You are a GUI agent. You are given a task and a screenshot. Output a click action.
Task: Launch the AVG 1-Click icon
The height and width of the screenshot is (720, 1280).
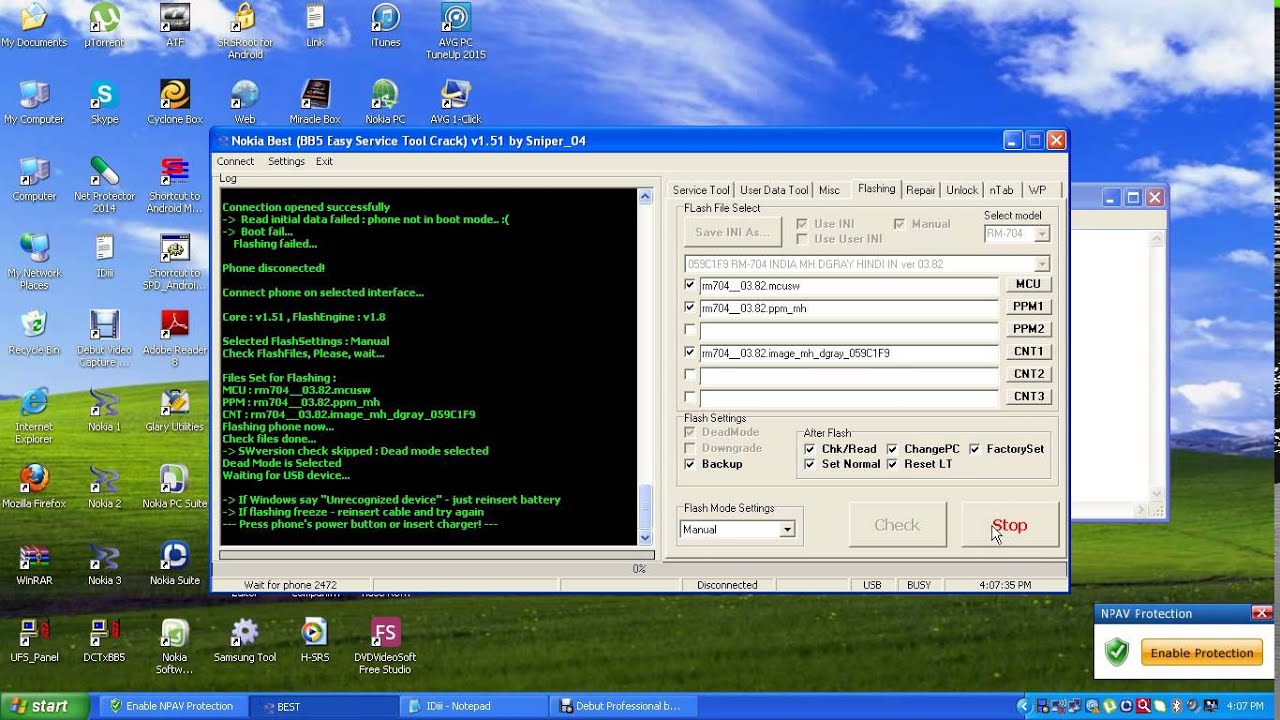coord(456,102)
